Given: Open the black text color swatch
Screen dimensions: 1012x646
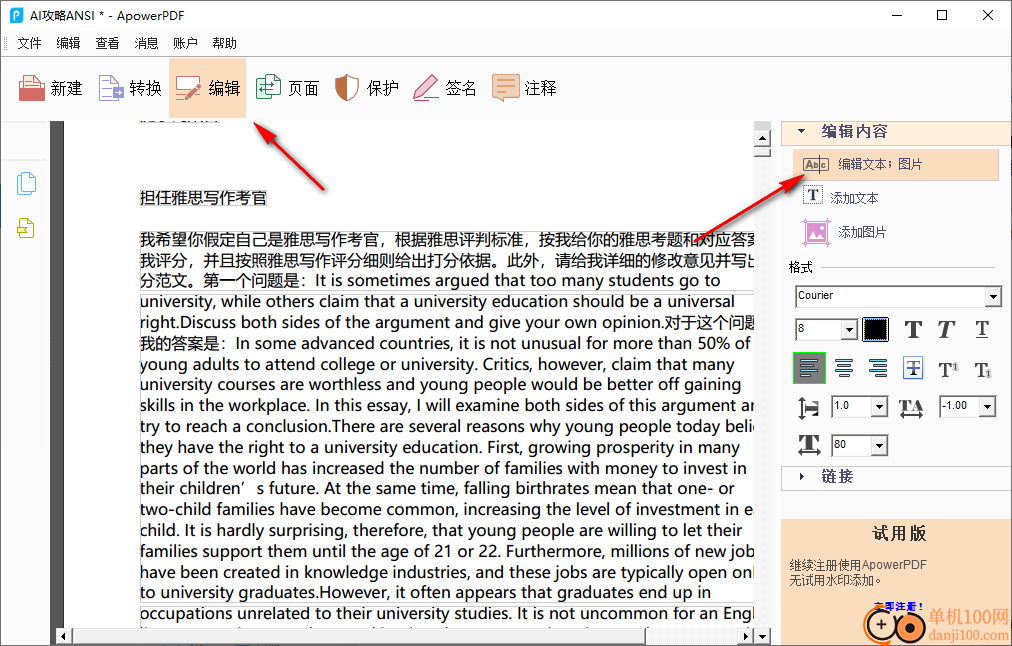Looking at the screenshot, I should point(875,330).
